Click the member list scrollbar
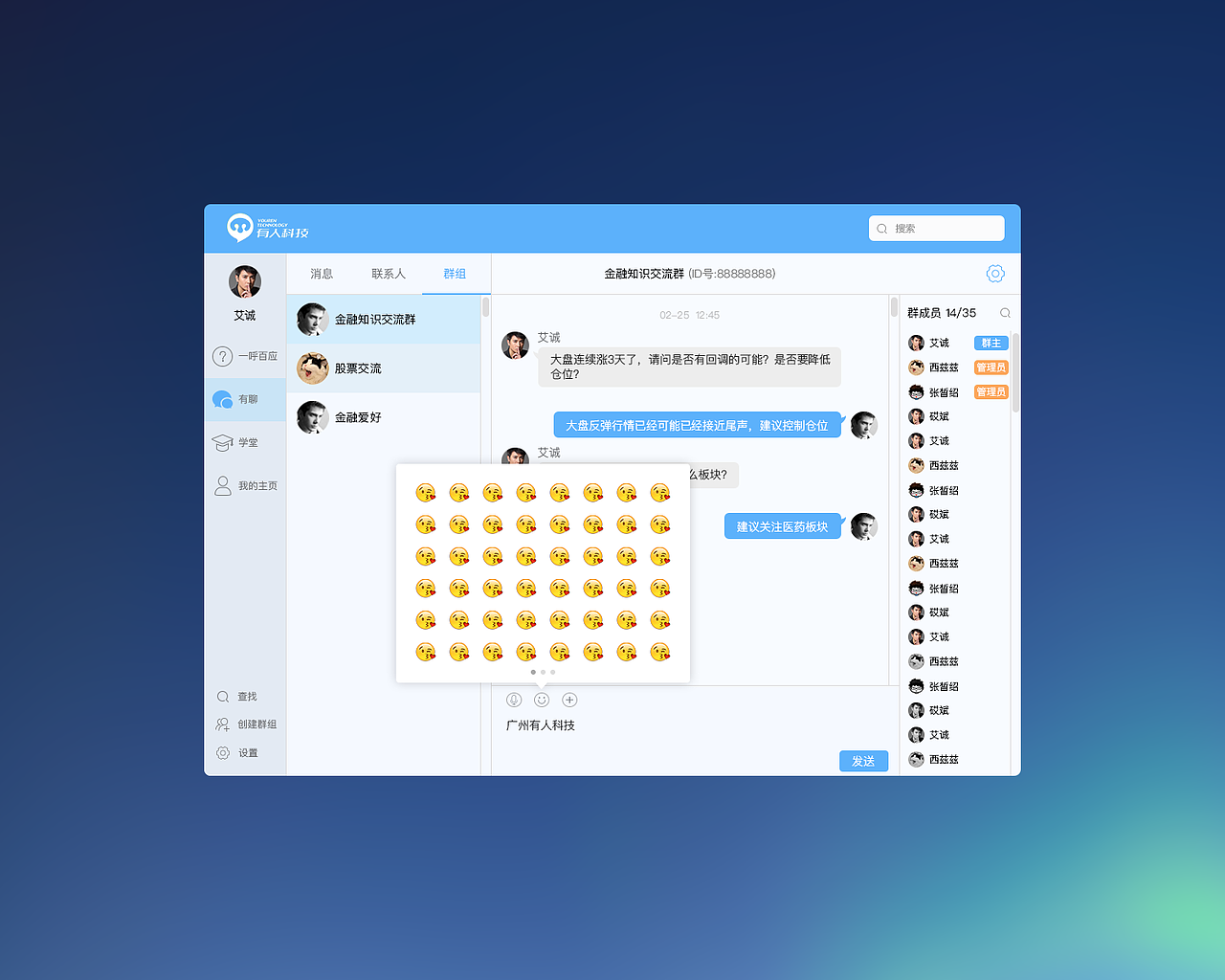Image resolution: width=1225 pixels, height=980 pixels. pyautogui.click(x=1015, y=372)
